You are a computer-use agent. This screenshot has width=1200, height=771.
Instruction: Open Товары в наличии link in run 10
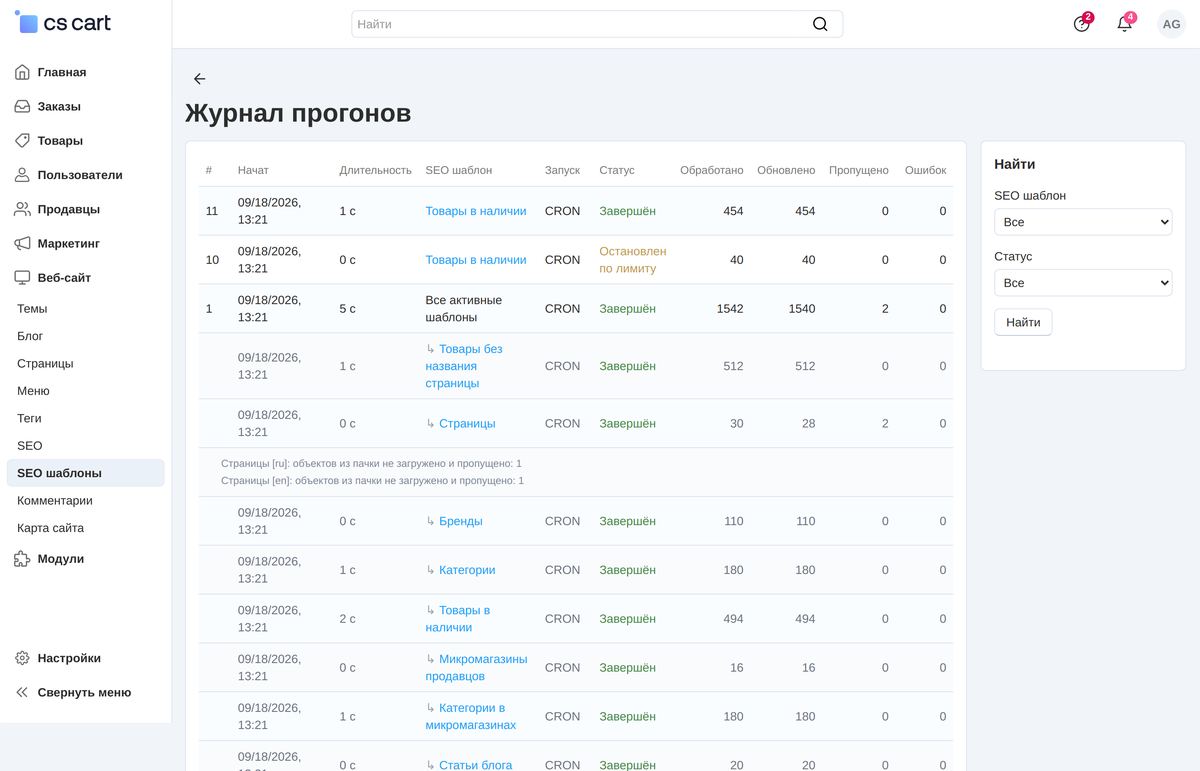tap(476, 260)
